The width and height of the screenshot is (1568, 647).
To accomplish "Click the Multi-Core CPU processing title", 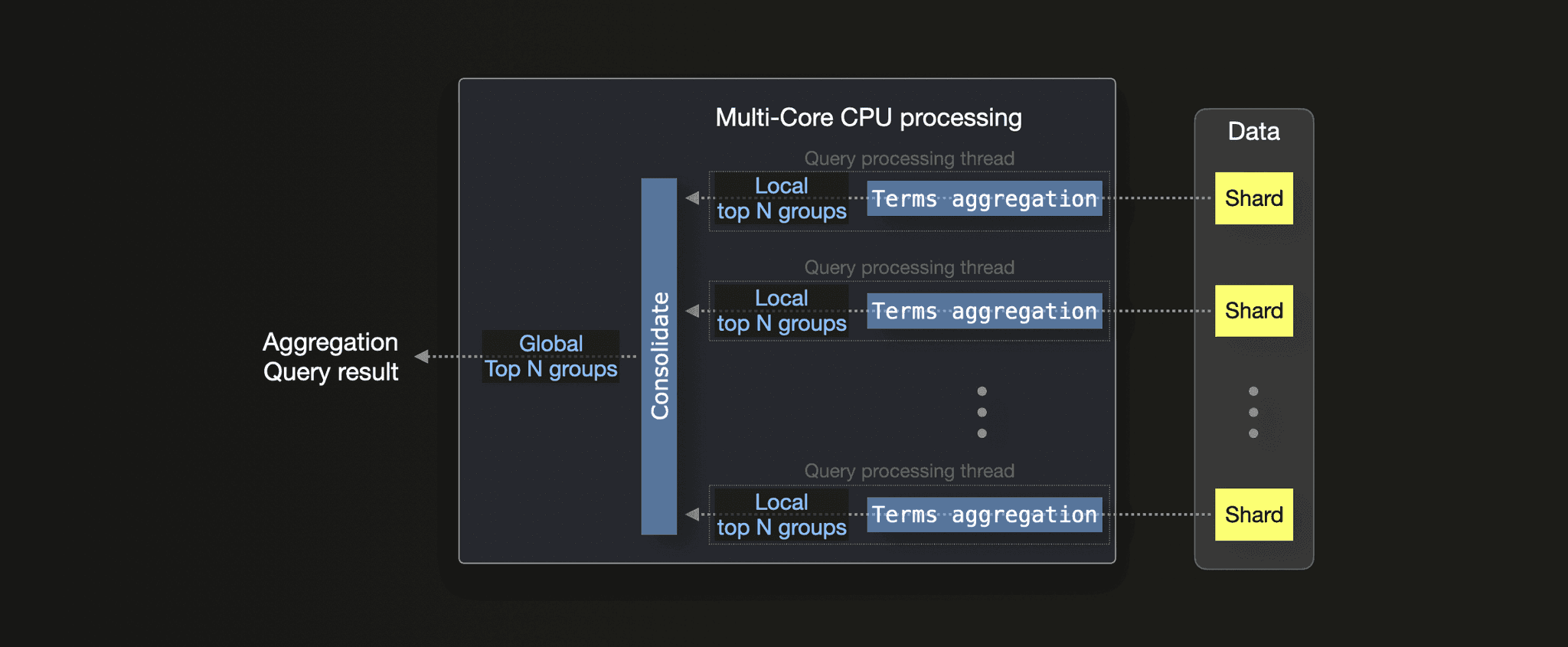I will pos(868,118).
